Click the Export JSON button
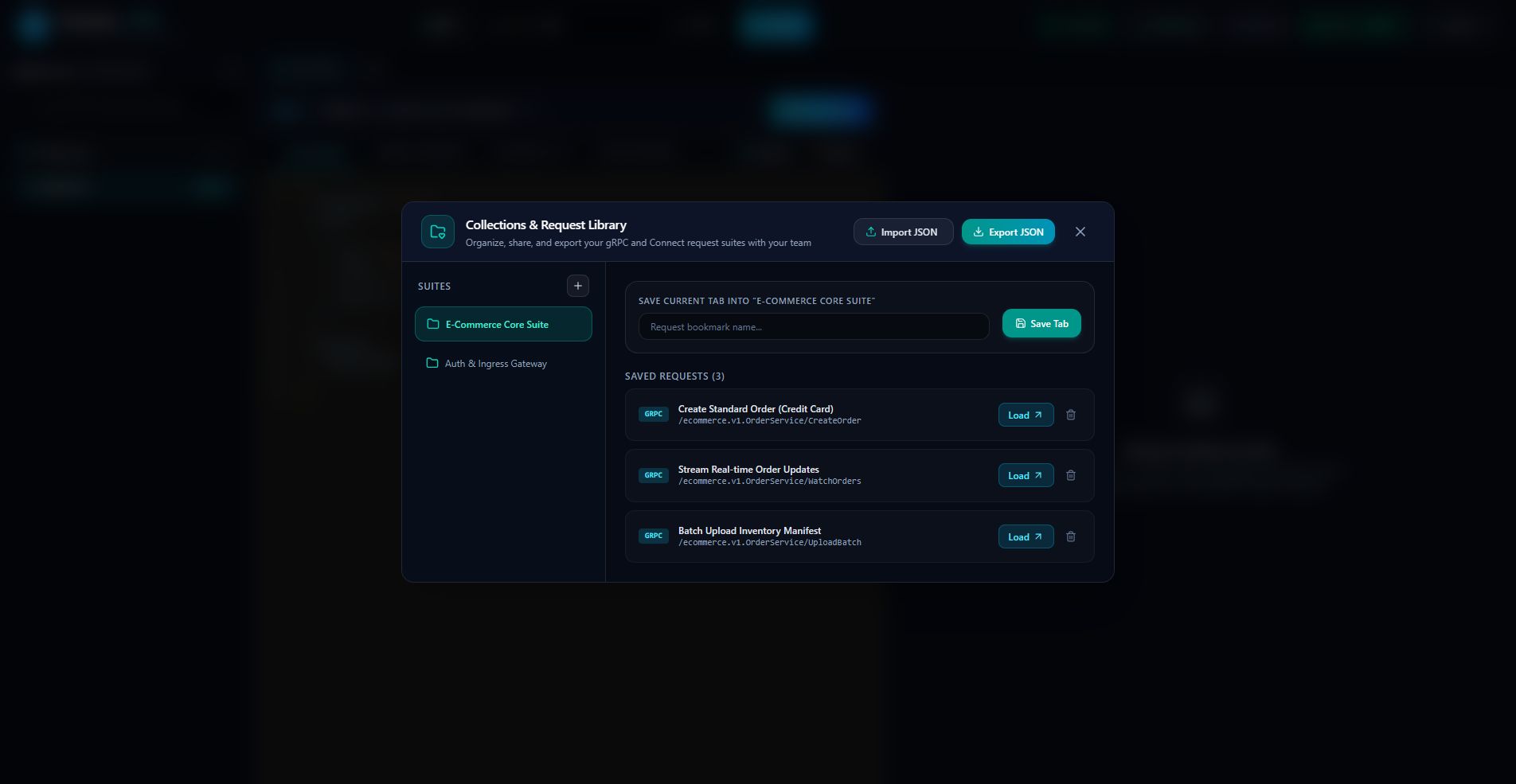This screenshot has width=1516, height=784. [x=1008, y=232]
